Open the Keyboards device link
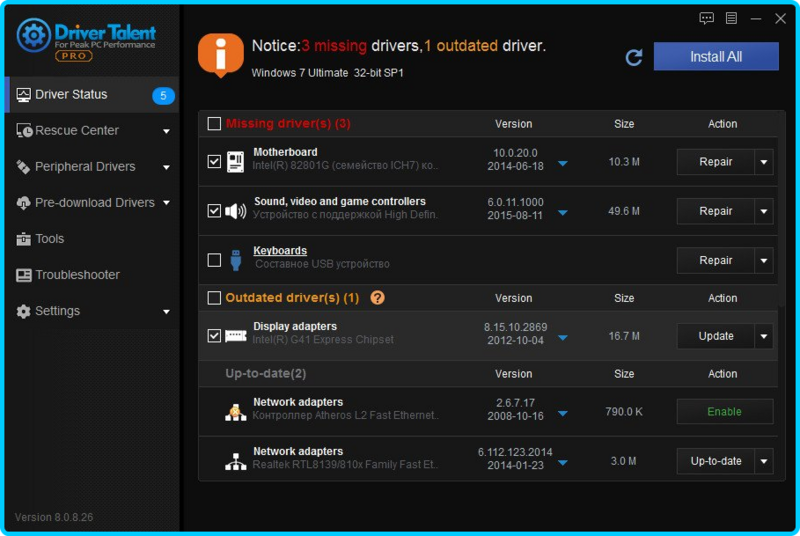Viewport: 800px width, 536px height. pos(280,251)
